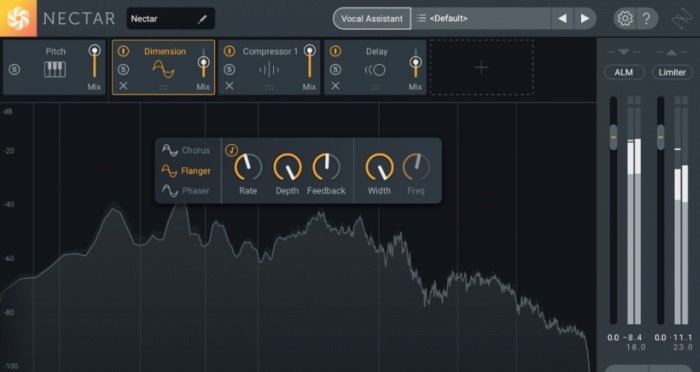The image size is (700, 372).
Task: Select the Compressor 1 module icon
Action: 269,70
